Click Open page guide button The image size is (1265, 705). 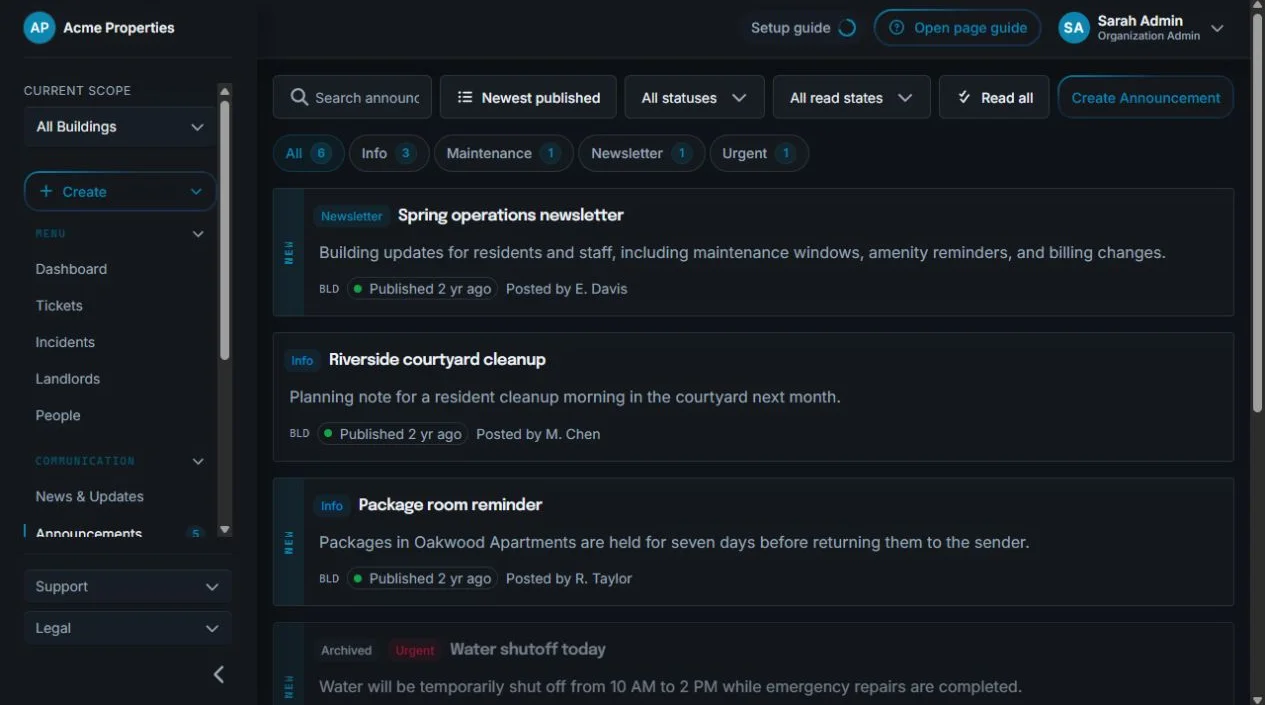[x=957, y=28]
